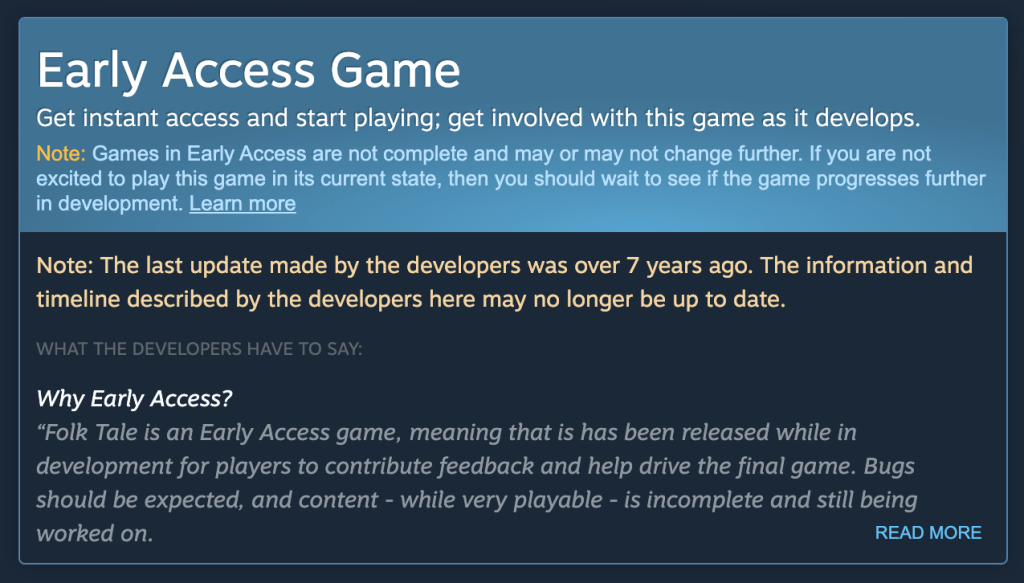
Task: Expand the description with READ MORE
Action: click(x=928, y=533)
